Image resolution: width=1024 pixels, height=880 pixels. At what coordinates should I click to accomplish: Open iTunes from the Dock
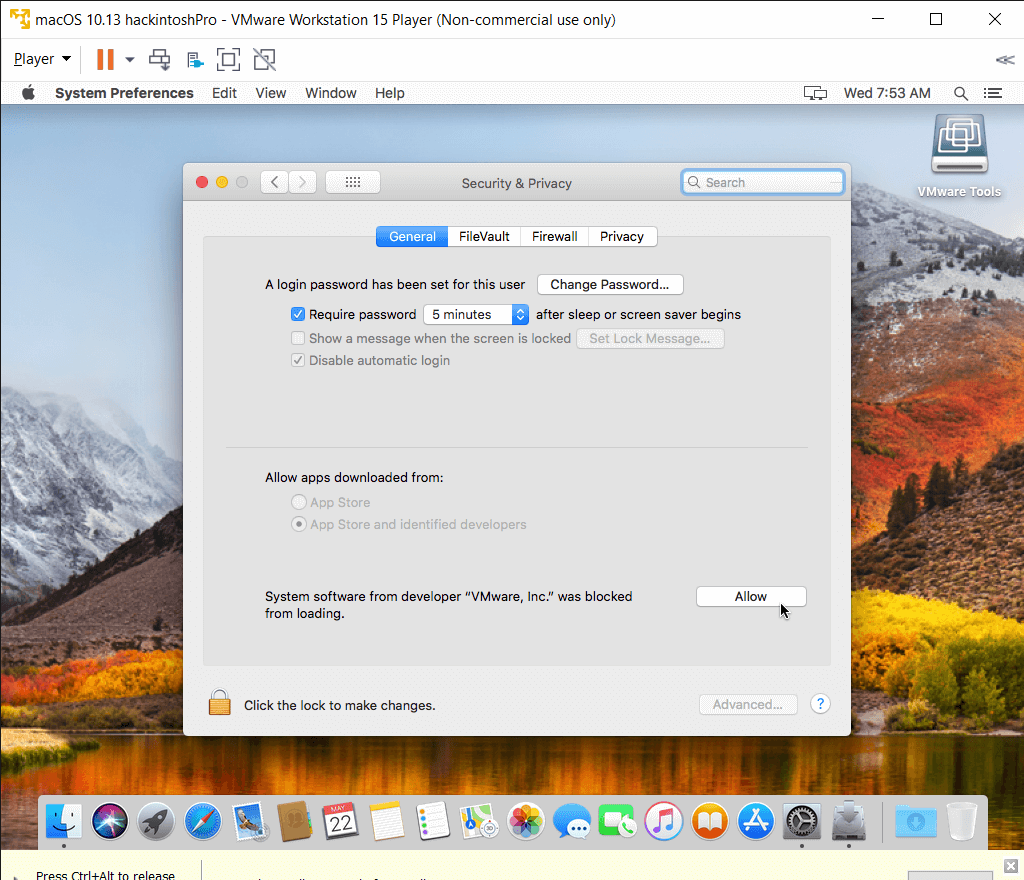(x=664, y=821)
